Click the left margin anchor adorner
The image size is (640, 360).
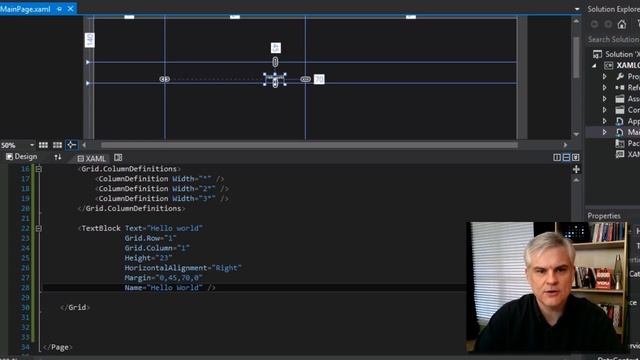(164, 79)
